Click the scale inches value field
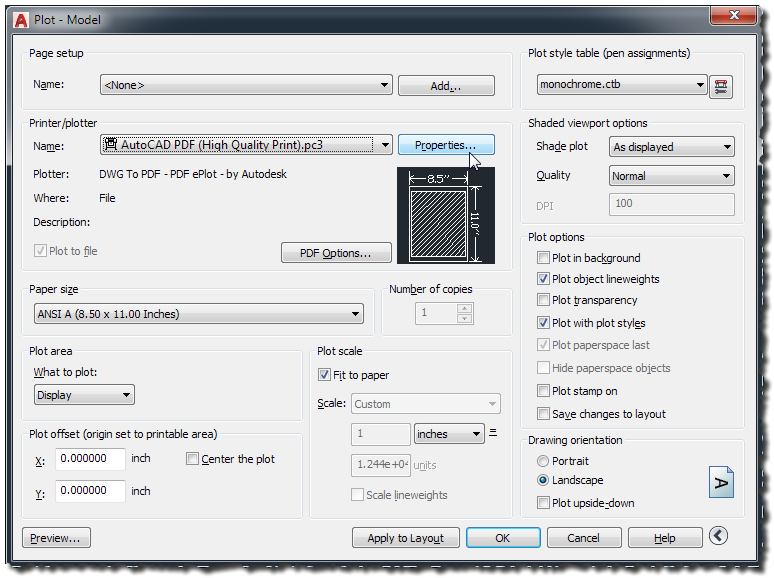Viewport: 774px width, 578px height. [x=381, y=434]
